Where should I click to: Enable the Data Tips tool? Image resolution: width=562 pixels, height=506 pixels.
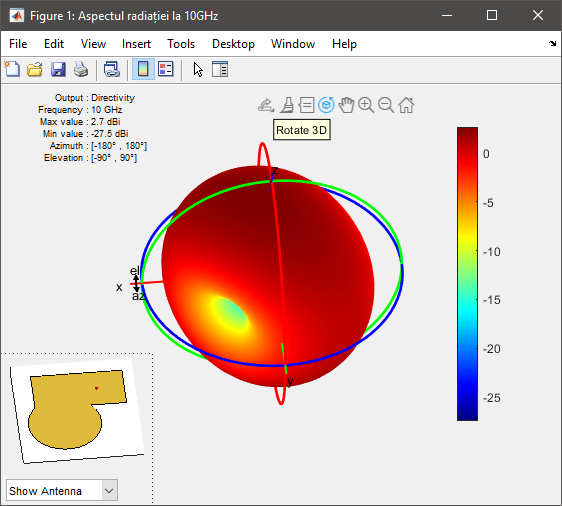pos(306,105)
